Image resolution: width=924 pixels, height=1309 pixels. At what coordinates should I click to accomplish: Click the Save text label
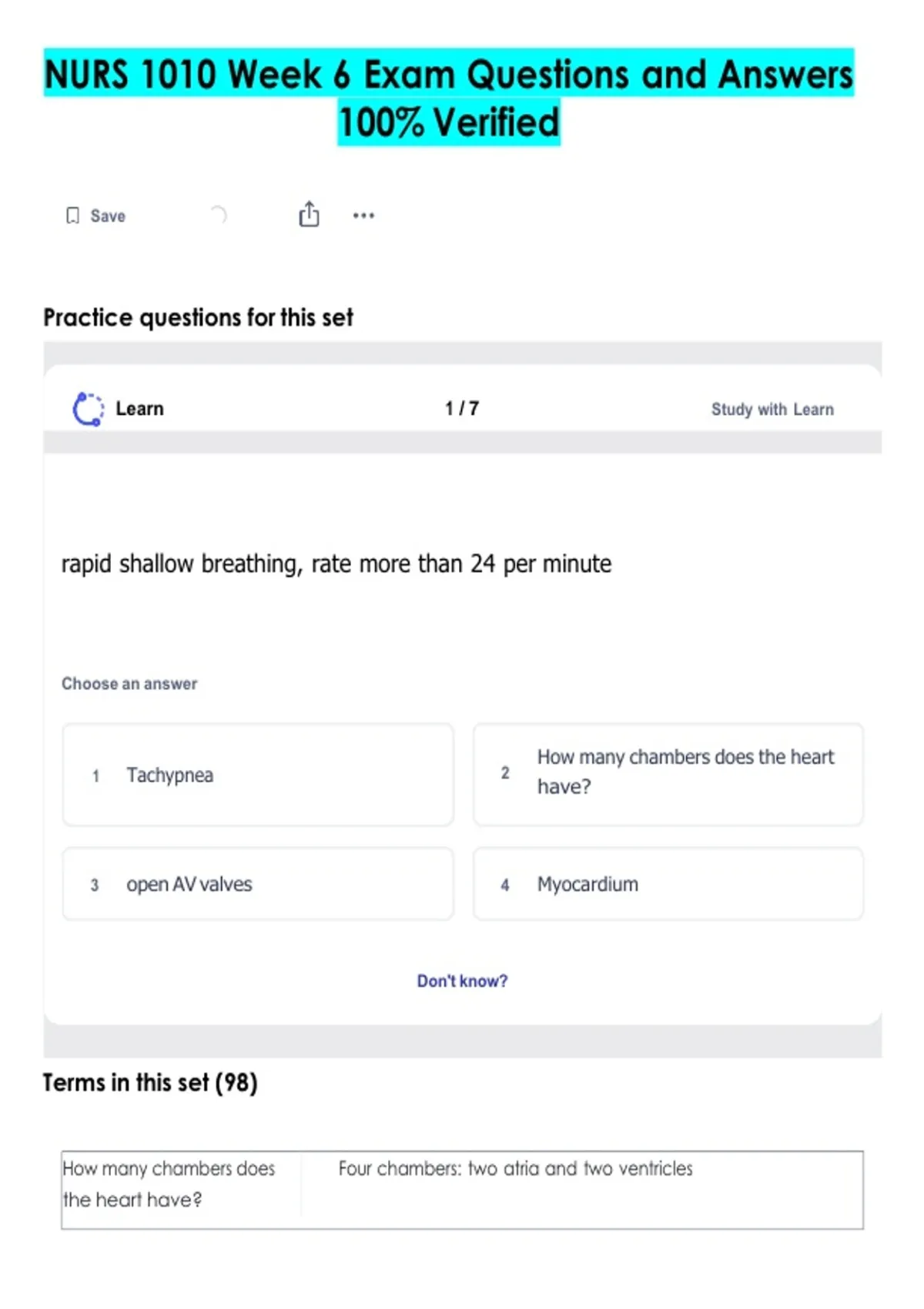coord(108,216)
